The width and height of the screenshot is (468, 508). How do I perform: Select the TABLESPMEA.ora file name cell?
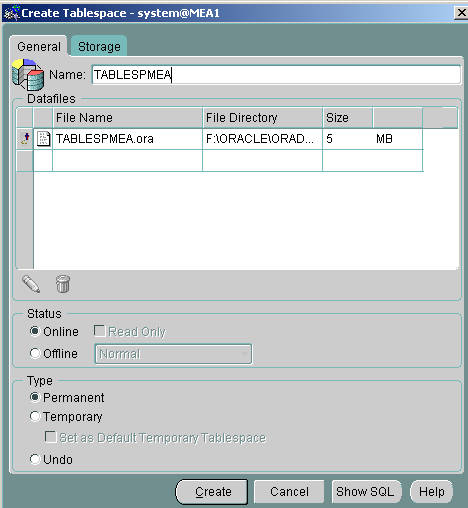tap(128, 139)
